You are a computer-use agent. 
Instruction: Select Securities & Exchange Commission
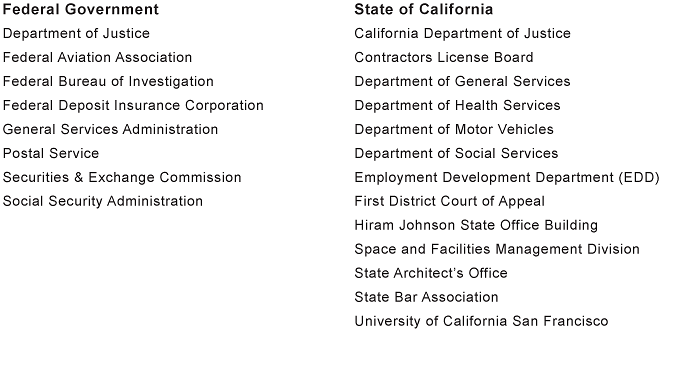tap(122, 177)
